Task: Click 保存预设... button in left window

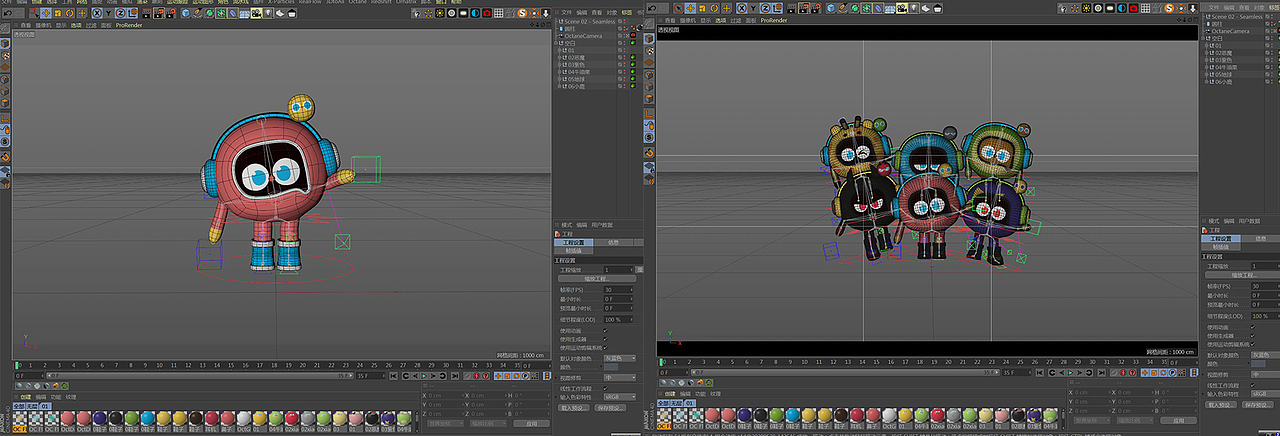Action: 611,408
